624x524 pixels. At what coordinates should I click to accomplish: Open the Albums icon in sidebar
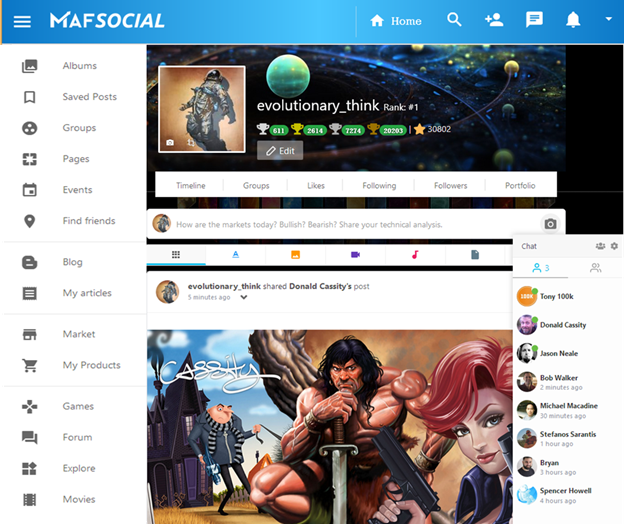(29, 66)
